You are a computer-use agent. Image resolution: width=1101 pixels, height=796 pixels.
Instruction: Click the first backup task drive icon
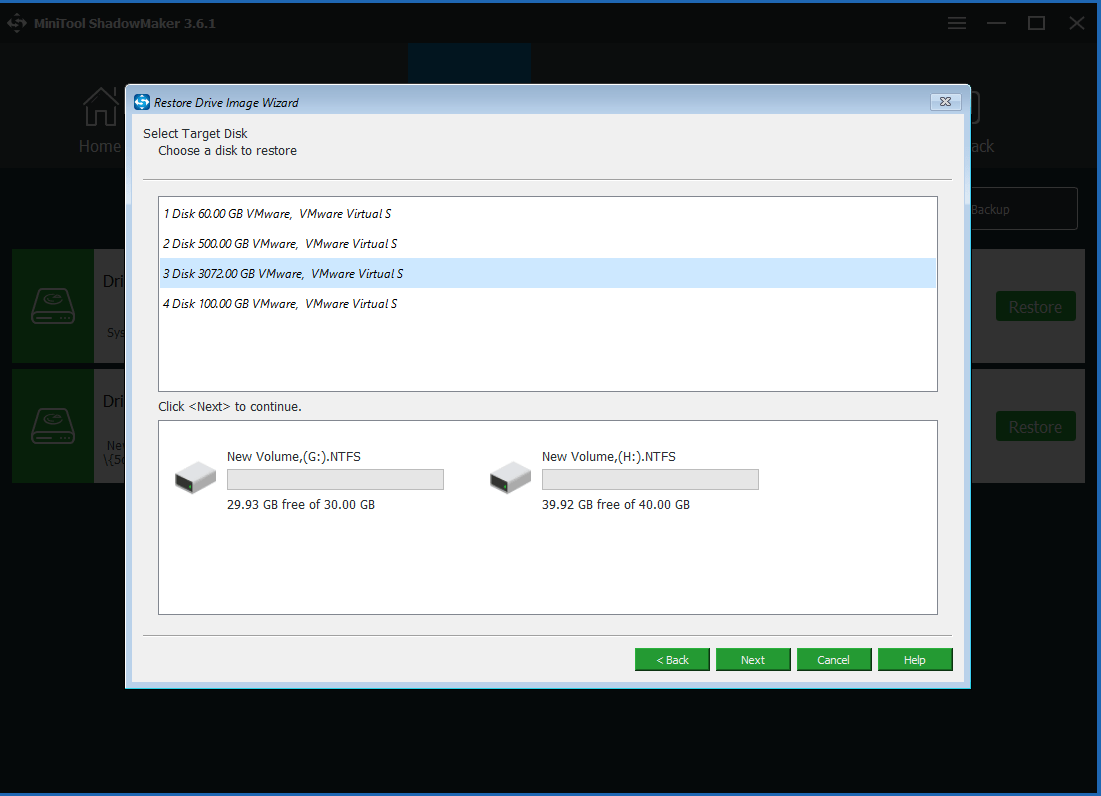53,306
